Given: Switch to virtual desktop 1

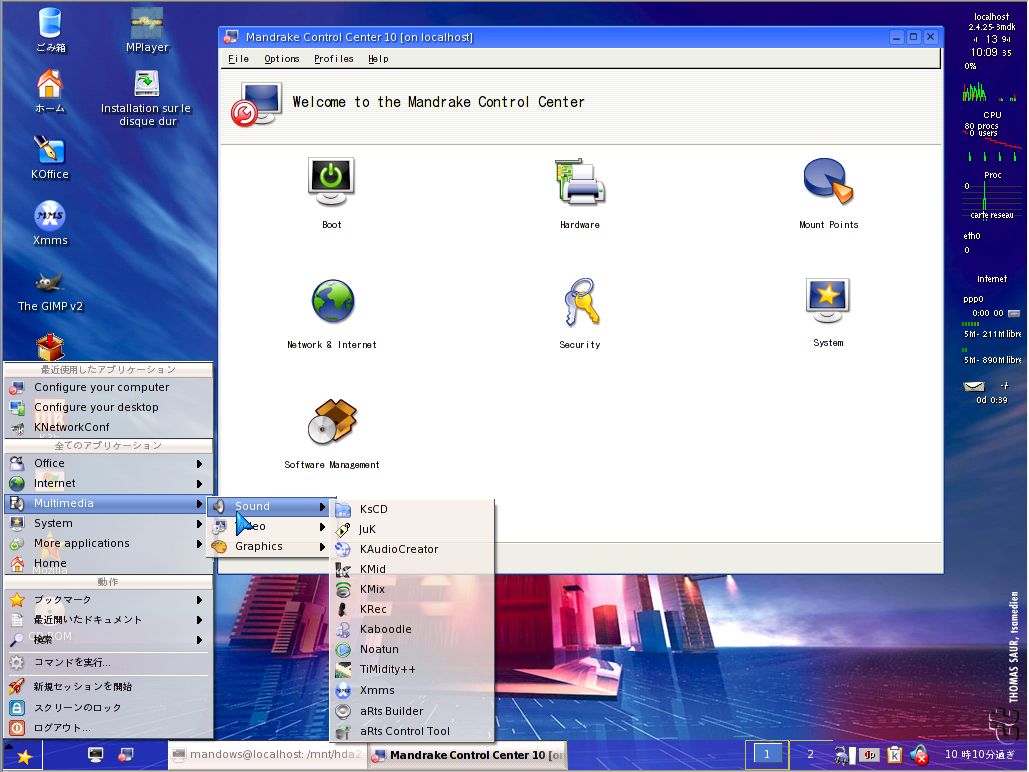Looking at the screenshot, I should point(766,754).
